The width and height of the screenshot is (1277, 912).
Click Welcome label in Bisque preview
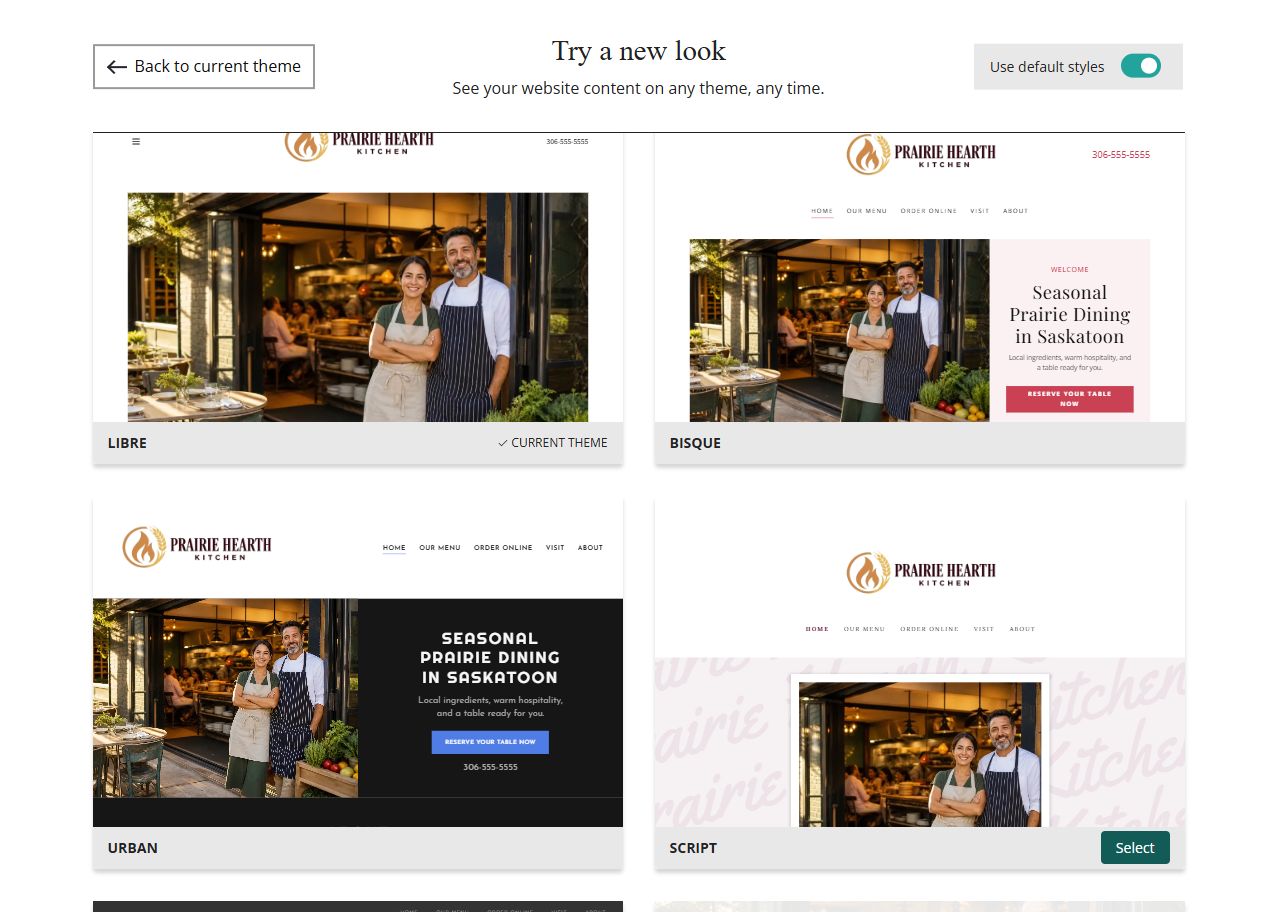pos(1070,270)
